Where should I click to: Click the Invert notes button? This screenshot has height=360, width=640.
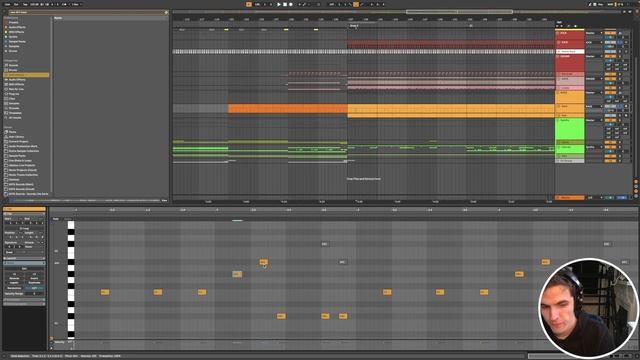(x=34, y=278)
